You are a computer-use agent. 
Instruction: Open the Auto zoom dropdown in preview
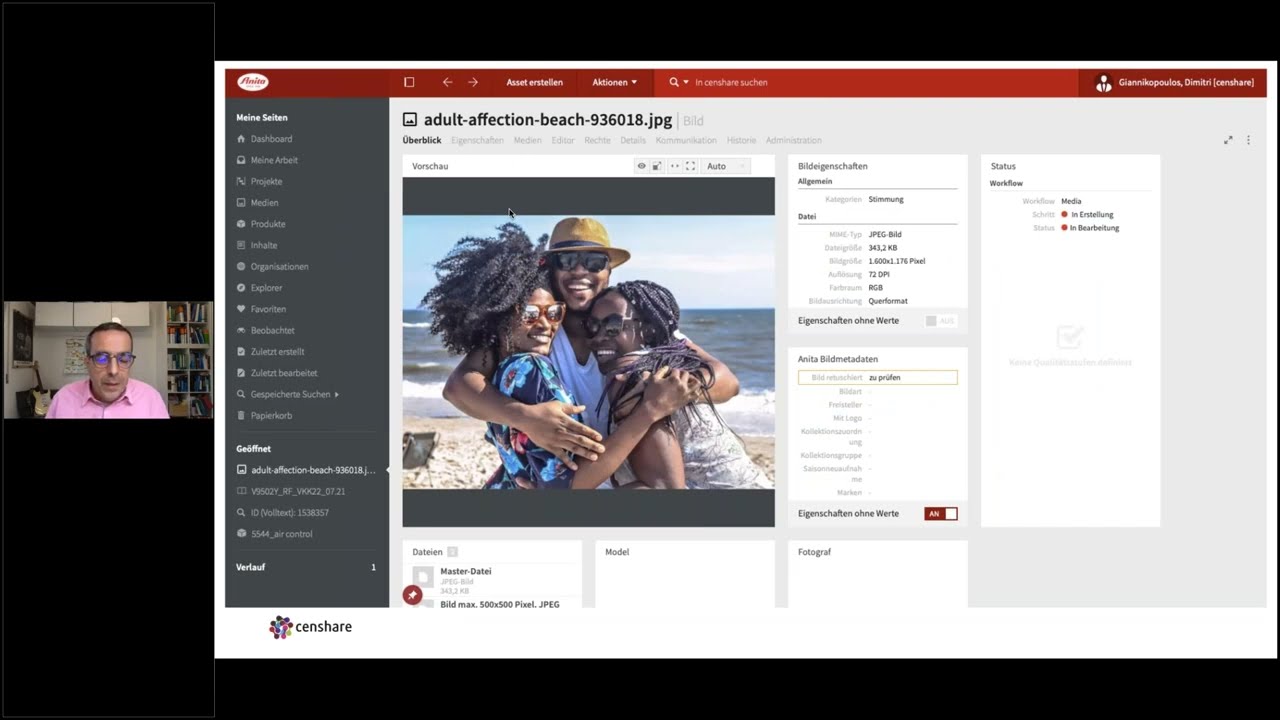(x=724, y=166)
